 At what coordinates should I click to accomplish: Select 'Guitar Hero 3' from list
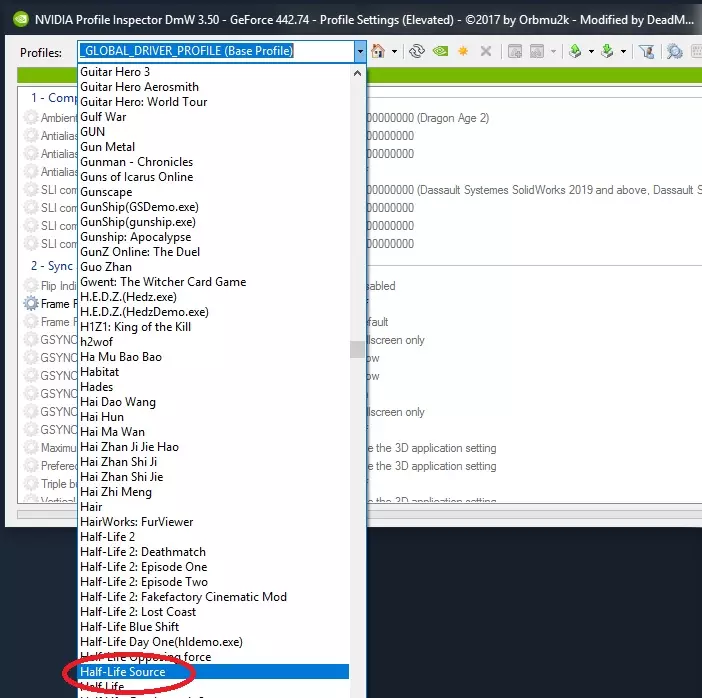(214, 72)
